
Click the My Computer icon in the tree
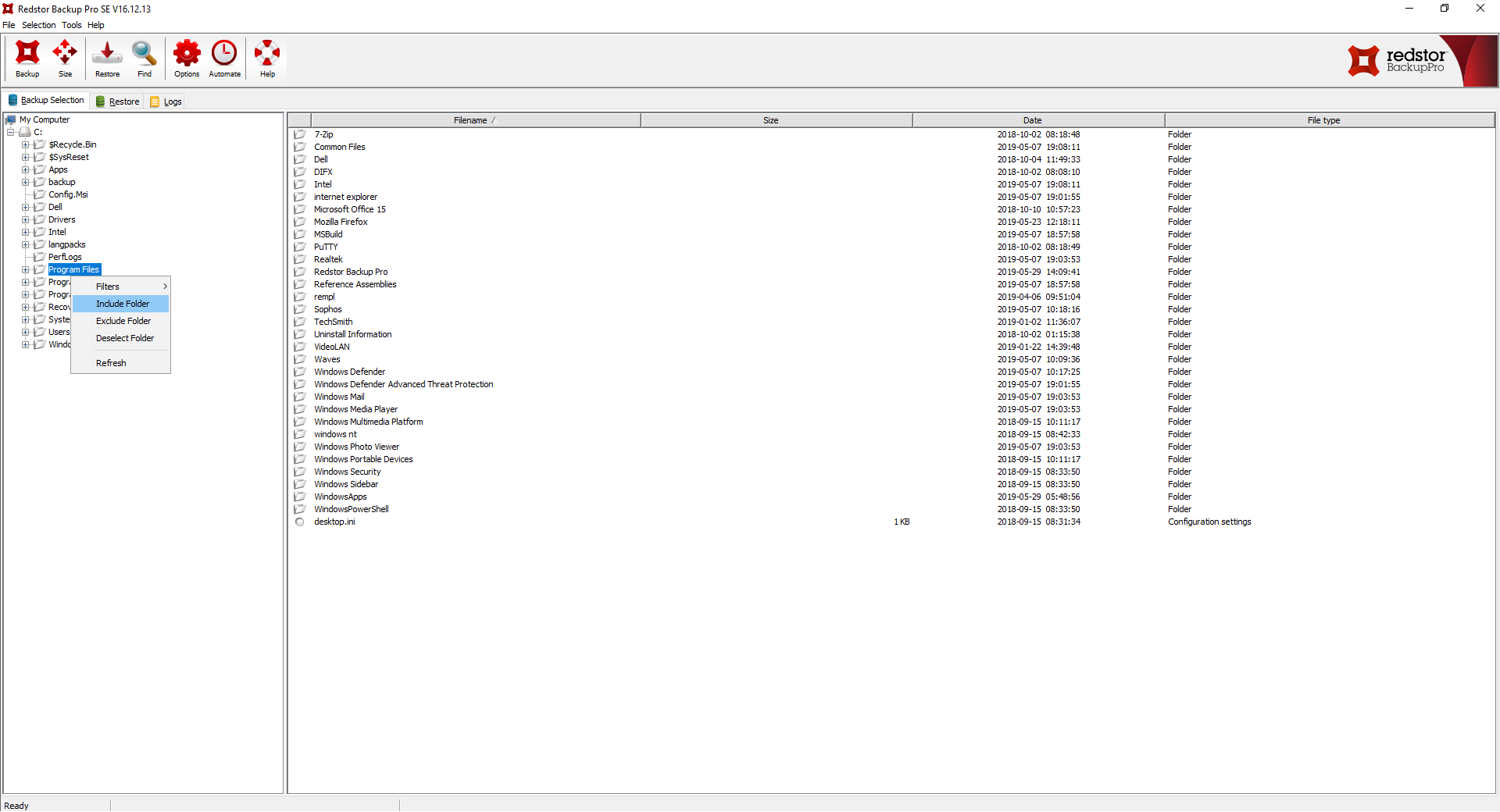[11, 119]
